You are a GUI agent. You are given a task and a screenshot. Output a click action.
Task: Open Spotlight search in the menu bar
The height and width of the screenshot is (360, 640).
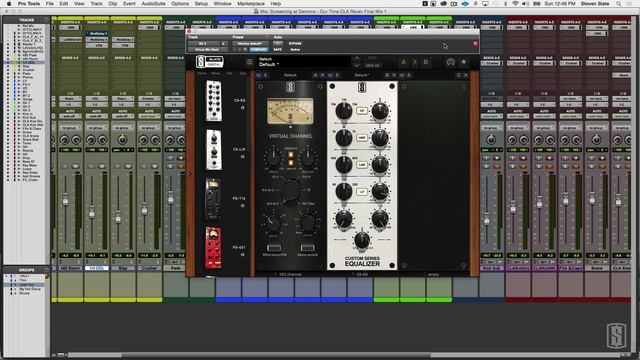click(619, 4)
